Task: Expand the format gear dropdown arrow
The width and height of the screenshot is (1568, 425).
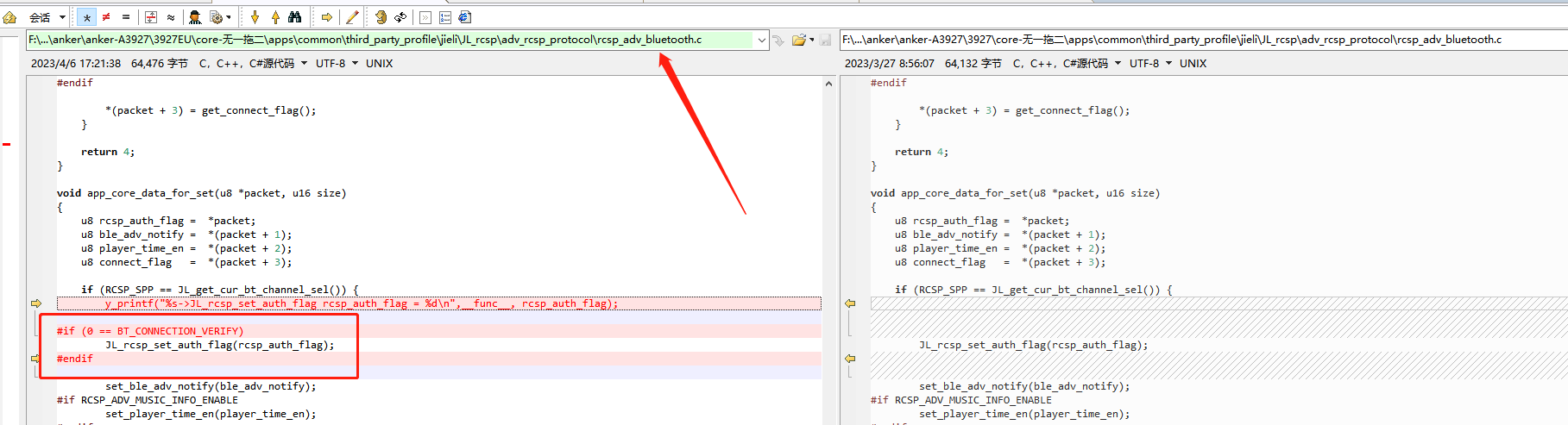Action: click(x=229, y=17)
